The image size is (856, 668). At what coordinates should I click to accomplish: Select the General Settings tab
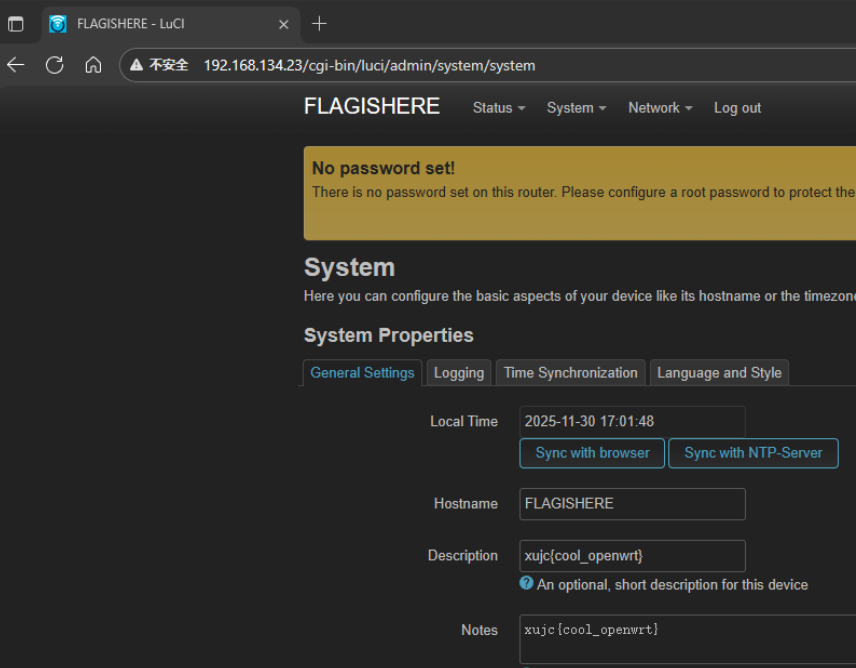362,373
